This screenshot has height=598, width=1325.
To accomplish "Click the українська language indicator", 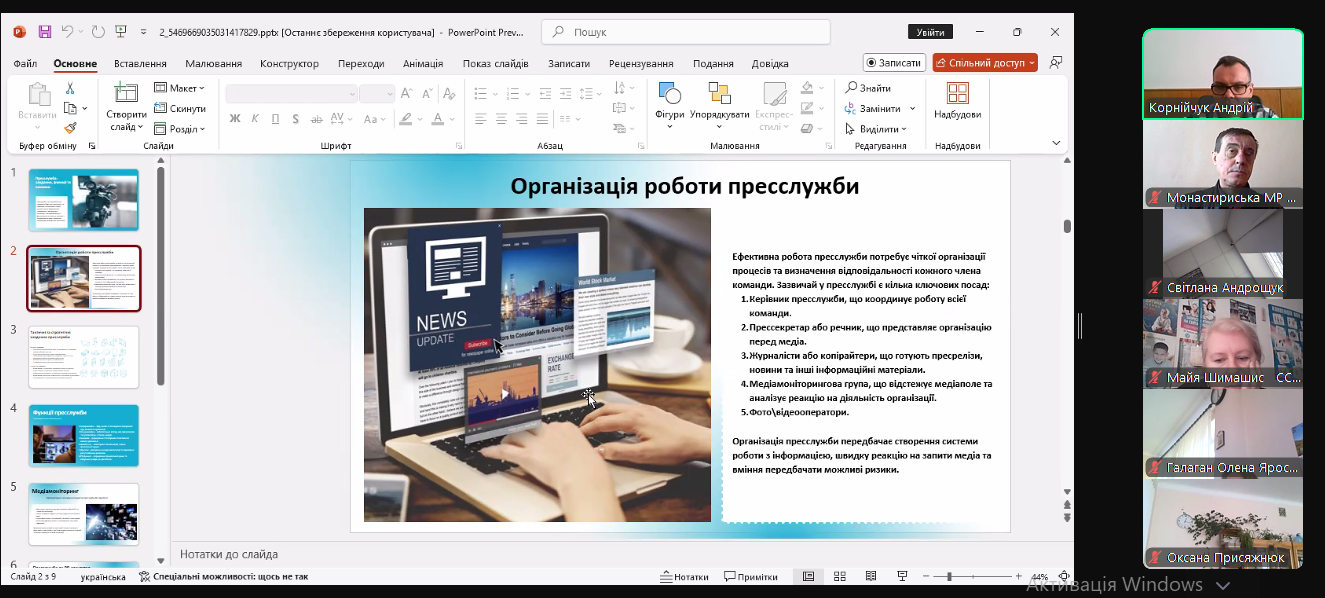I will tap(103, 577).
